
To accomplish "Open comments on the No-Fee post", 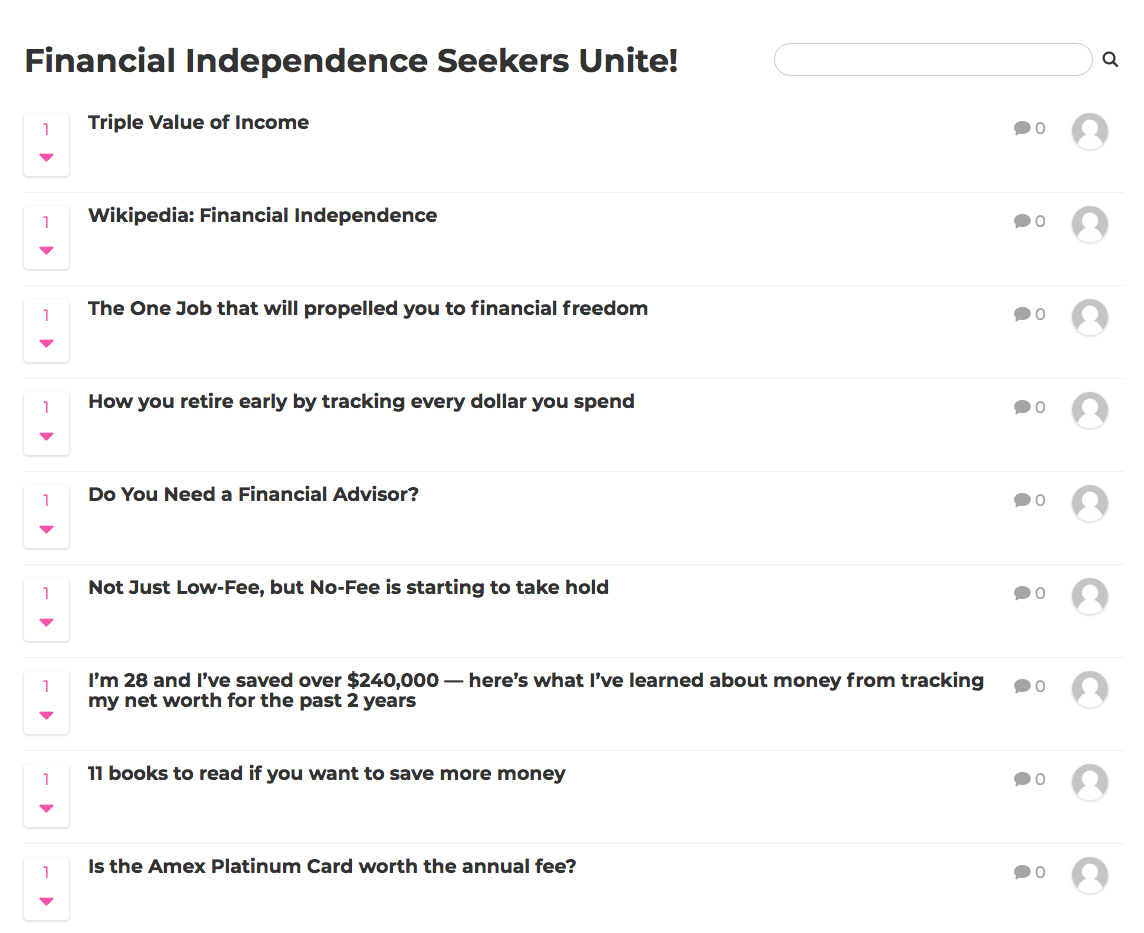I will (1022, 593).
